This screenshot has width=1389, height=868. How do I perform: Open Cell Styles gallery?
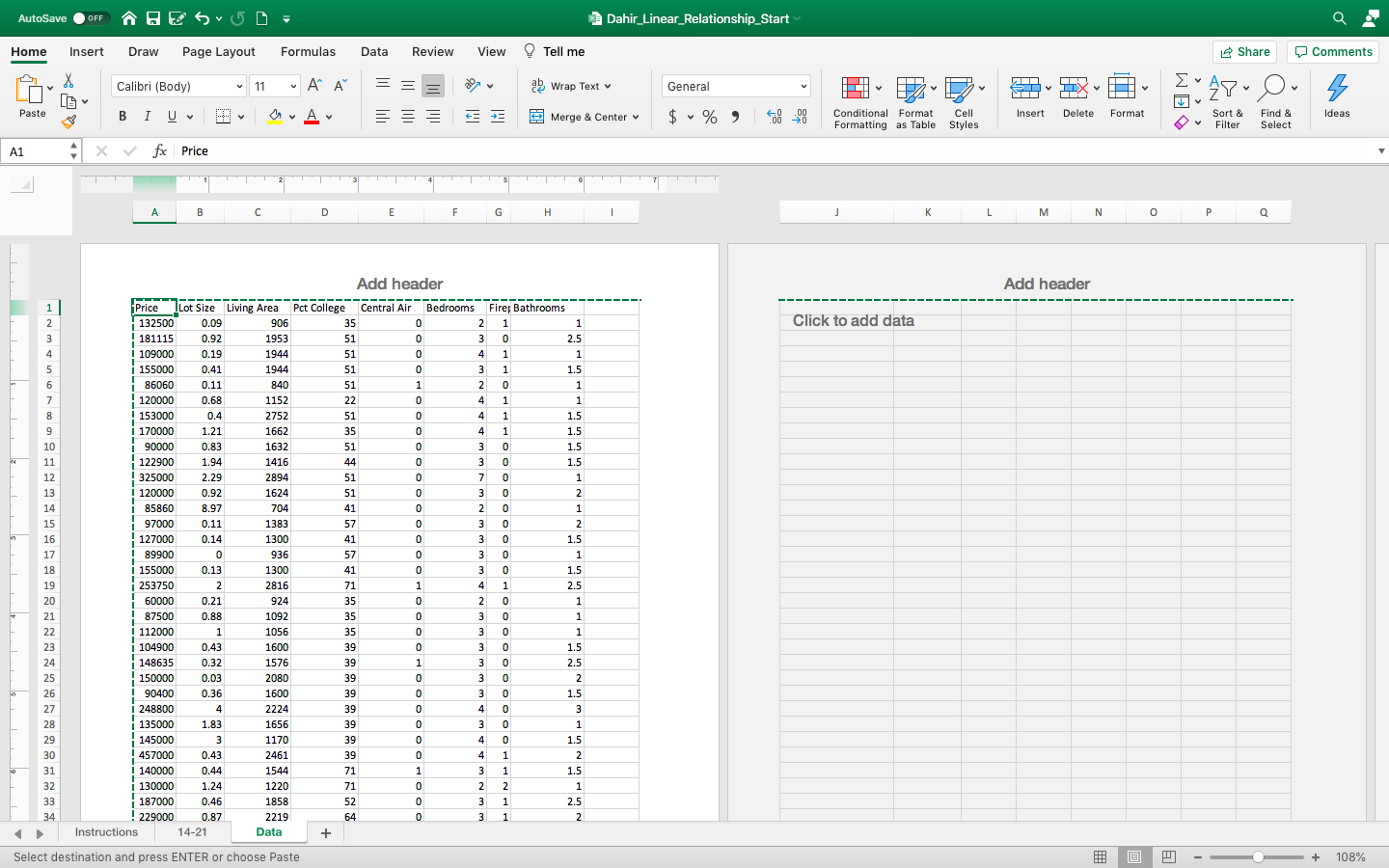pyautogui.click(x=964, y=102)
